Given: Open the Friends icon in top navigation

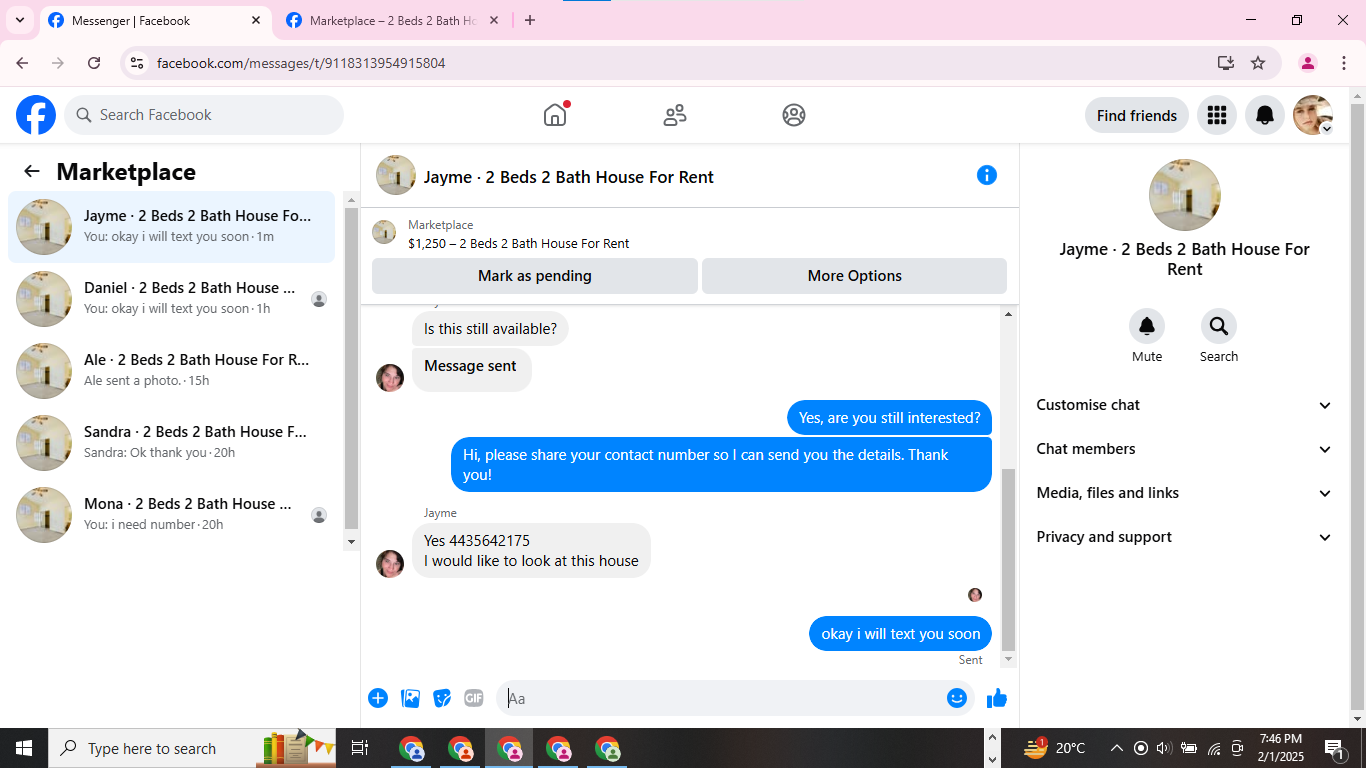Looking at the screenshot, I should point(675,115).
